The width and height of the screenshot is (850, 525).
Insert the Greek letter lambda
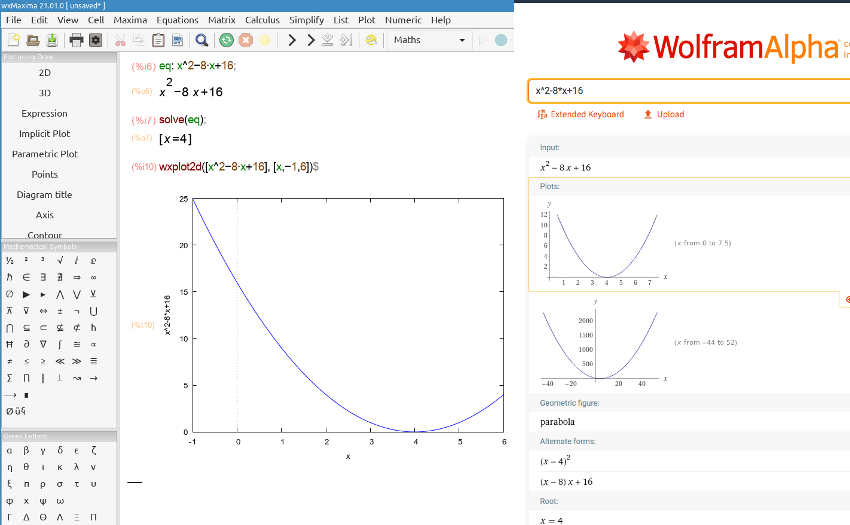click(x=76, y=467)
